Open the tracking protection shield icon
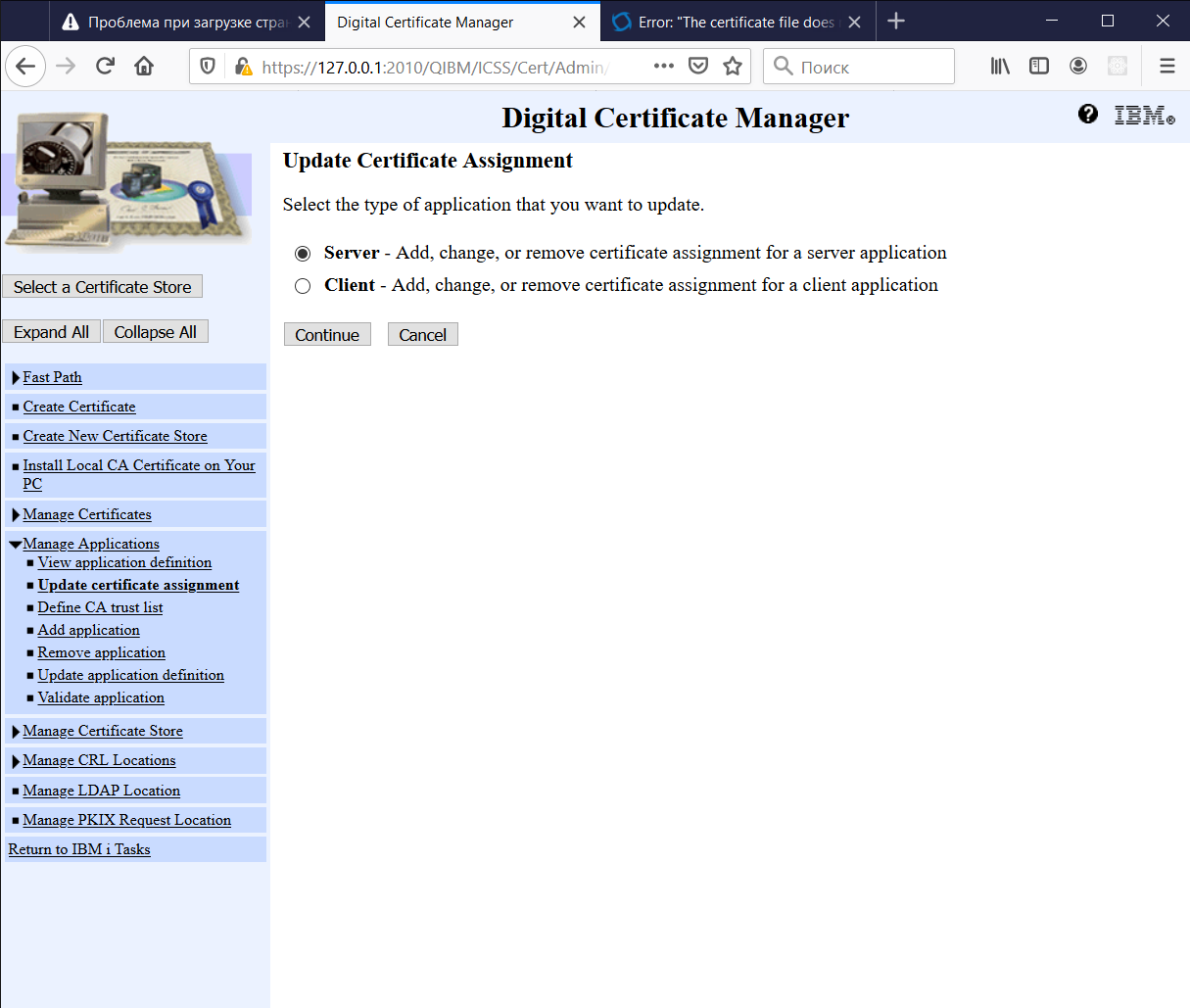 click(208, 66)
